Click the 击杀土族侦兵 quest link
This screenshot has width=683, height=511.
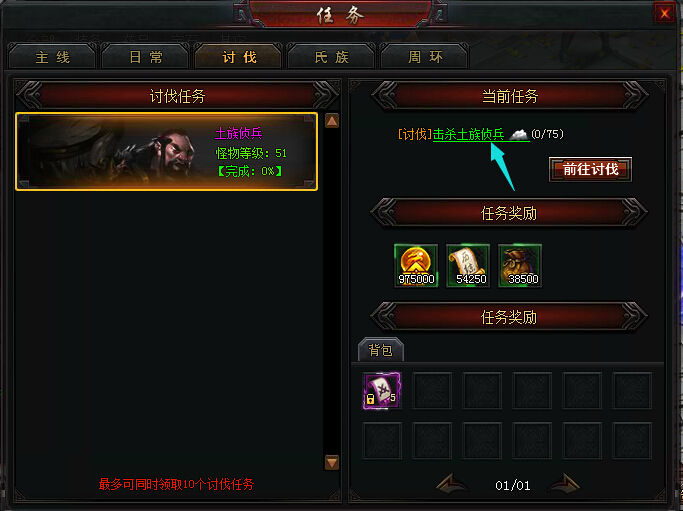pyautogui.click(x=469, y=134)
